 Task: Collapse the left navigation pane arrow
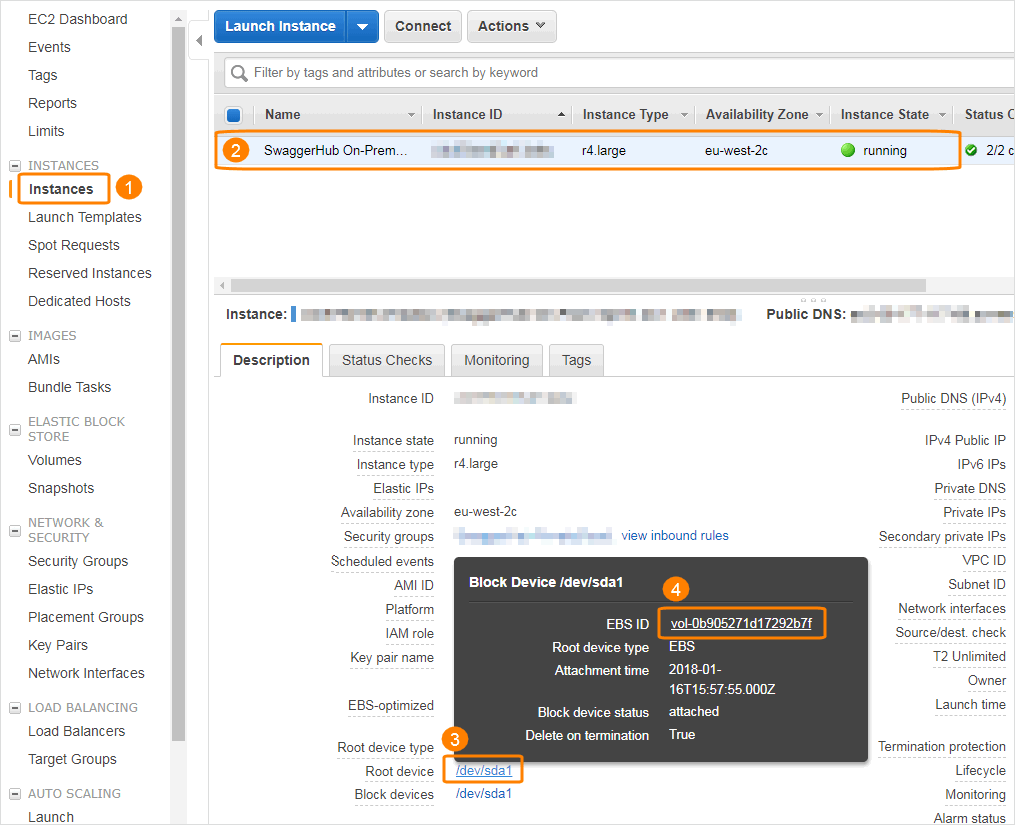[x=198, y=41]
